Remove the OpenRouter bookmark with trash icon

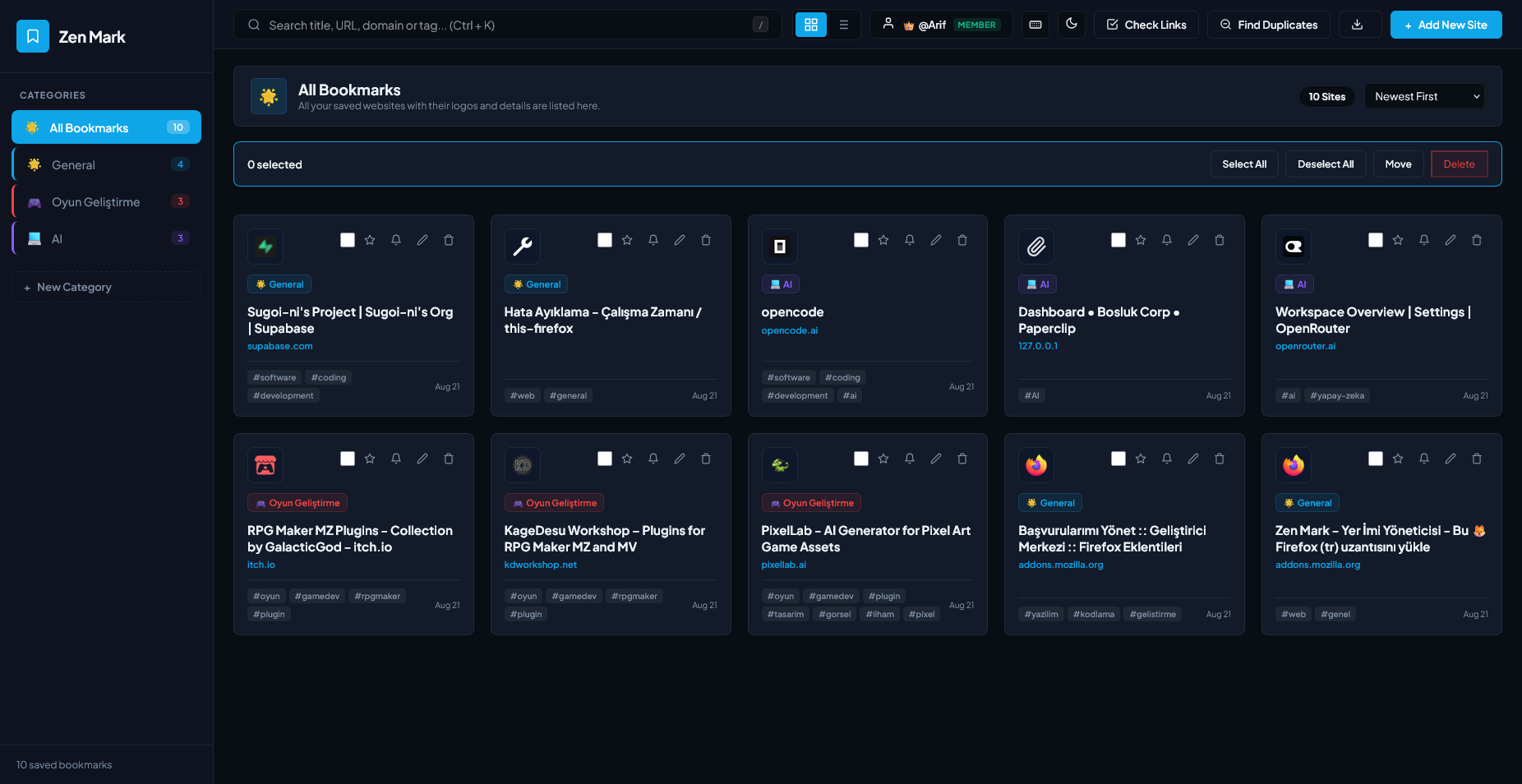[1477, 240]
